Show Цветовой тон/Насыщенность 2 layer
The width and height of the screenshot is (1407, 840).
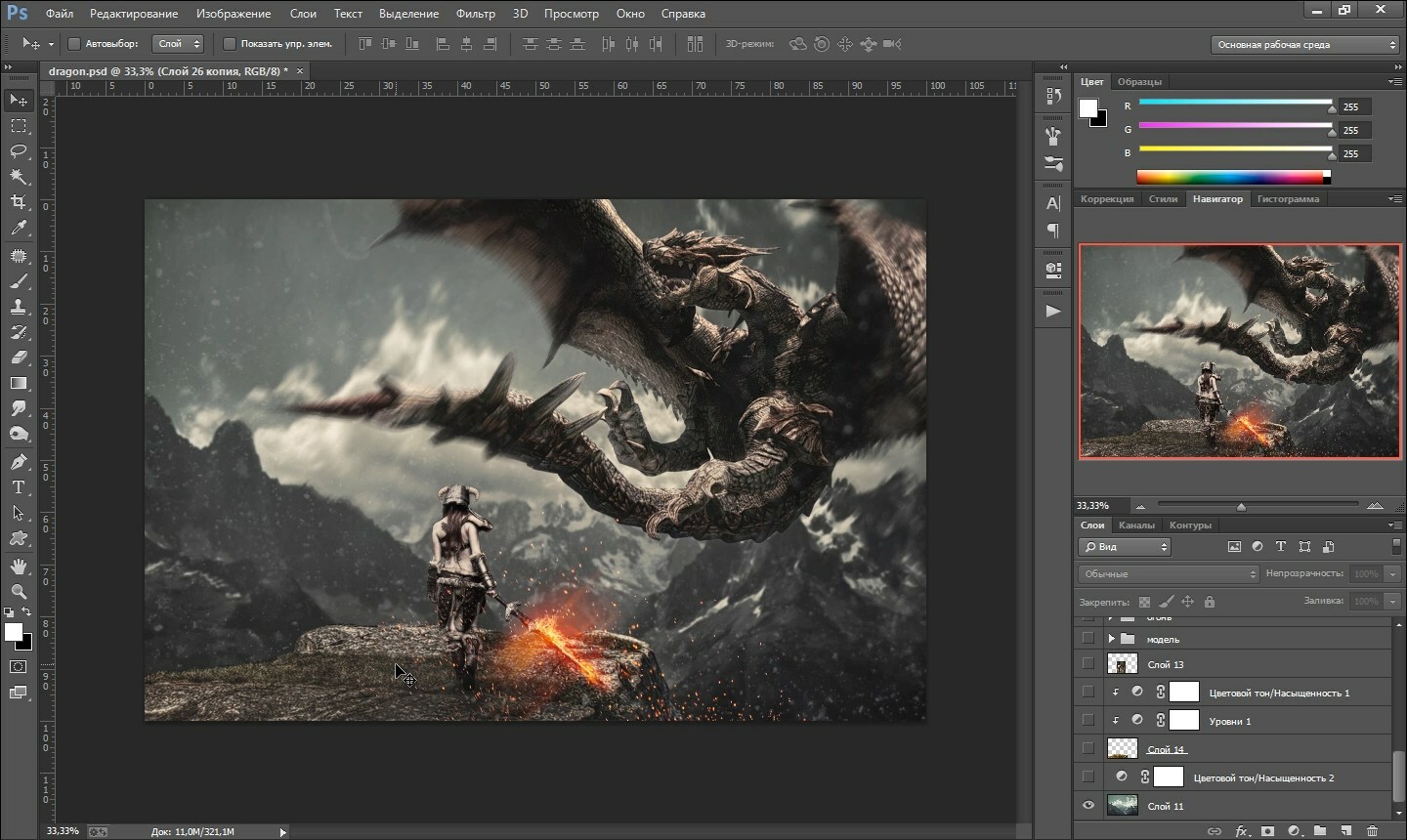point(1088,777)
